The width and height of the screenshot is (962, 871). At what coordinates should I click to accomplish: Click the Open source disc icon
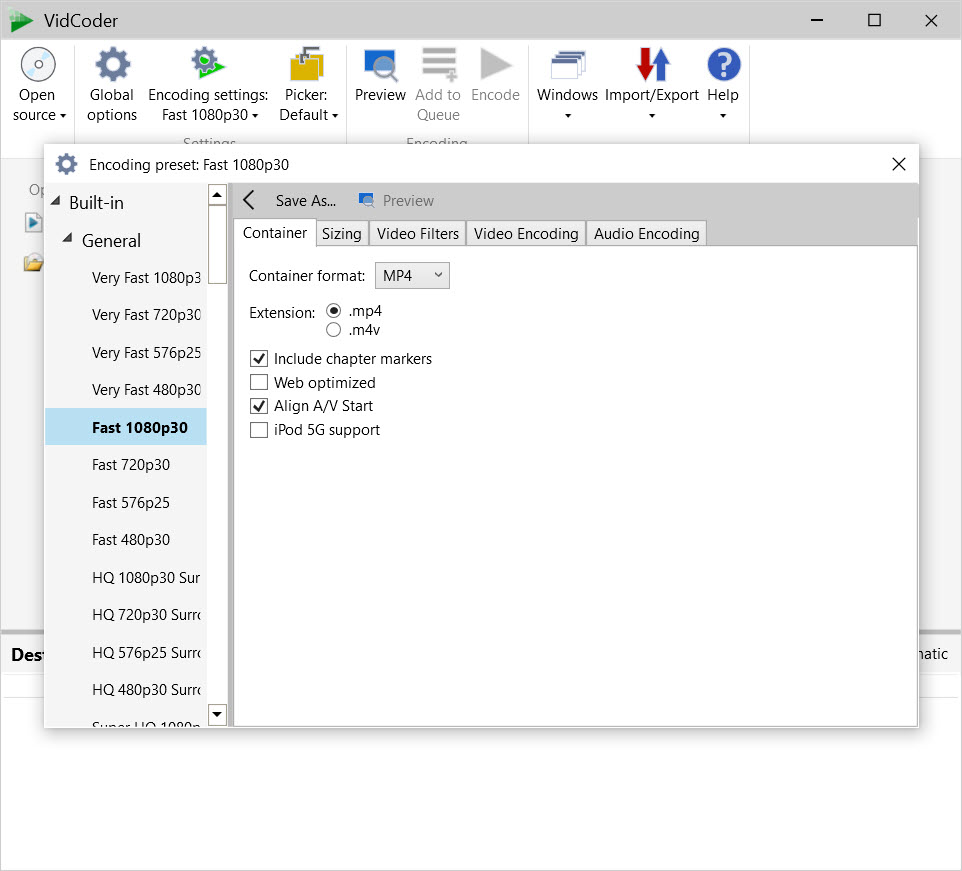(38, 64)
